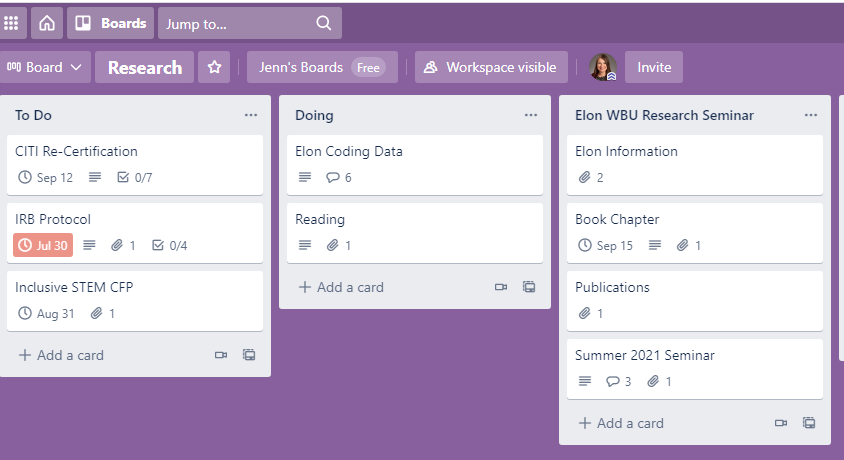Go to Trello home icon
This screenshot has height=460, width=844.
(x=47, y=23)
